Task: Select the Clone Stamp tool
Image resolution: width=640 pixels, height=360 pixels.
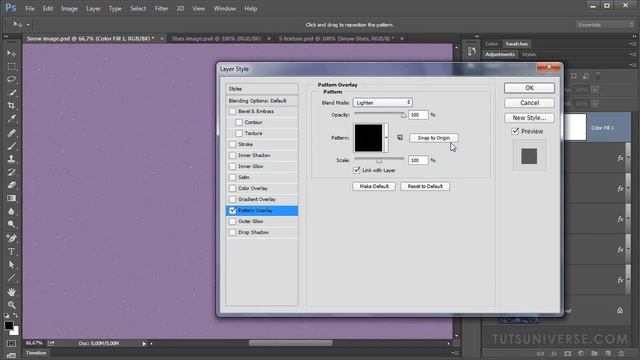Action: click(x=11, y=159)
